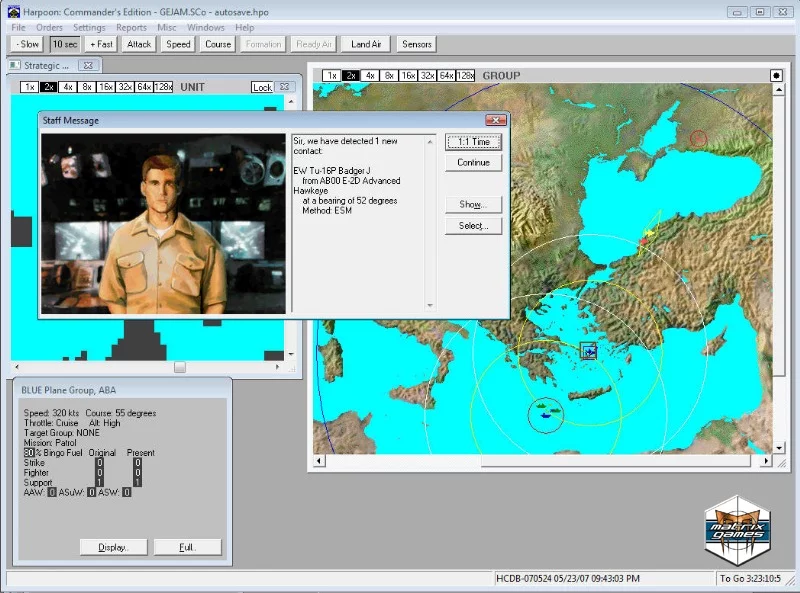800x593 pixels.
Task: Open the Reports menu
Action: [x=131, y=28]
